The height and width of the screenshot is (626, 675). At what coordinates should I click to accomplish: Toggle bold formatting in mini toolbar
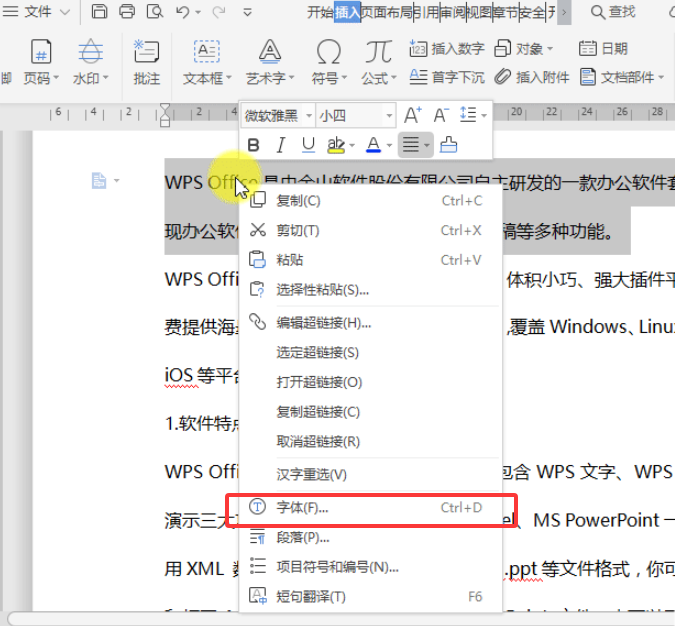pyautogui.click(x=254, y=145)
